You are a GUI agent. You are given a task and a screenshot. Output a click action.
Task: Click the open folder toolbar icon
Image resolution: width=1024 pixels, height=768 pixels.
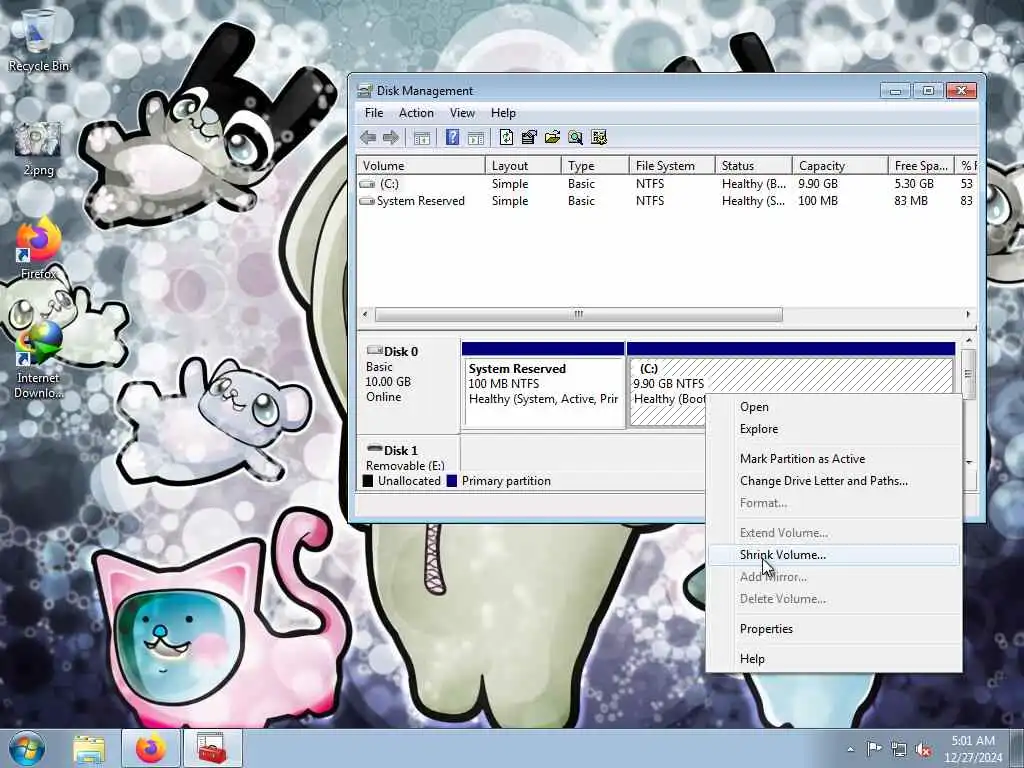552,137
